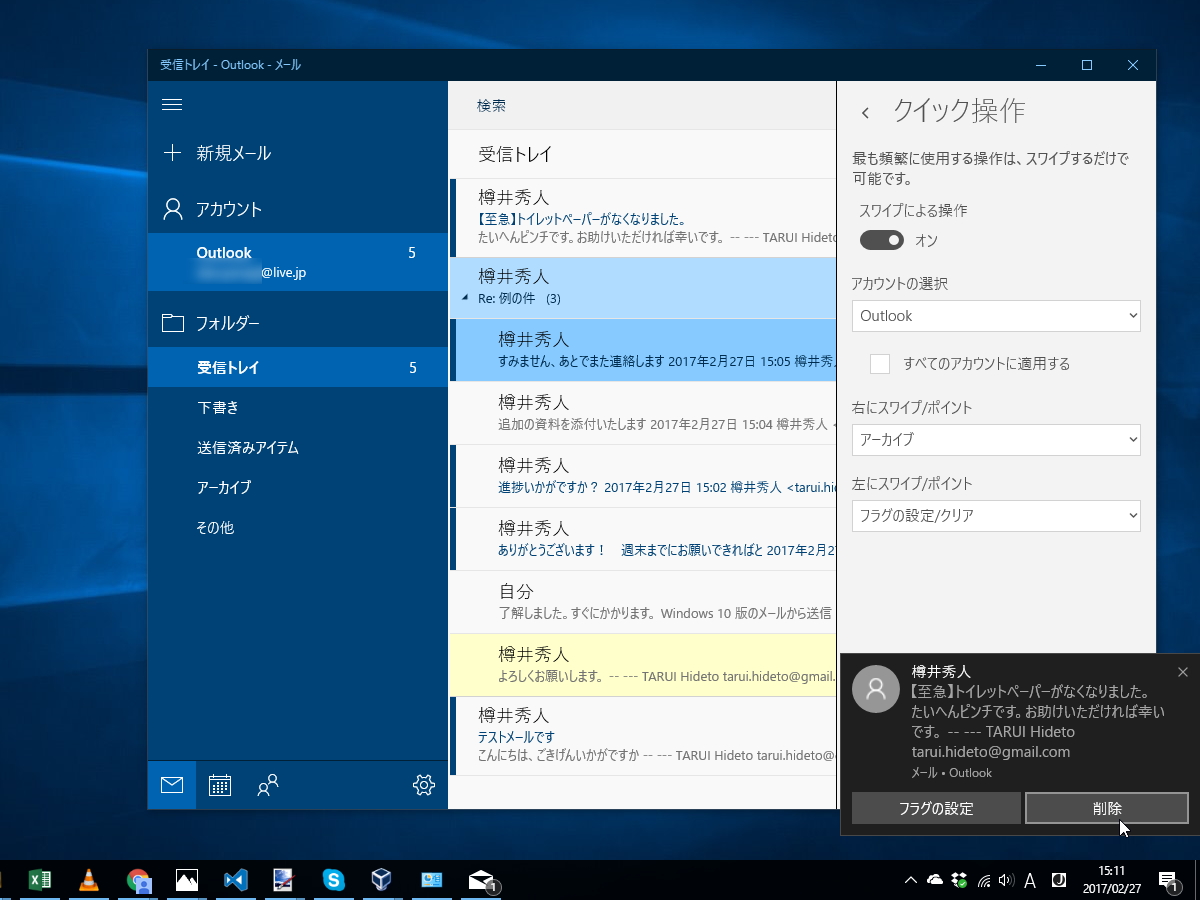The height and width of the screenshot is (900, 1200).
Task: Click フラグの設定 on the notification
Action: click(935, 808)
